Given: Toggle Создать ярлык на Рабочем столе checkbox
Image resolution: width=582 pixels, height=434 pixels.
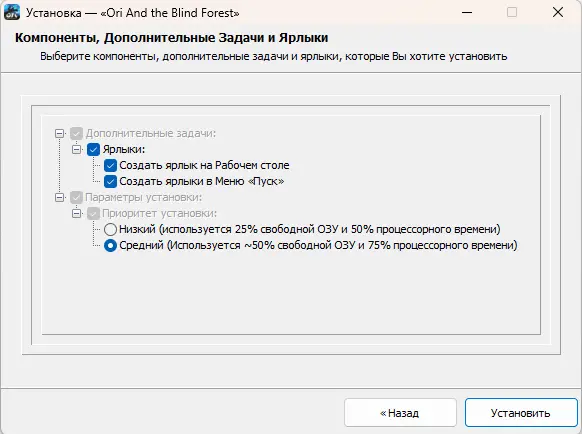Looking at the screenshot, I should [110, 166].
